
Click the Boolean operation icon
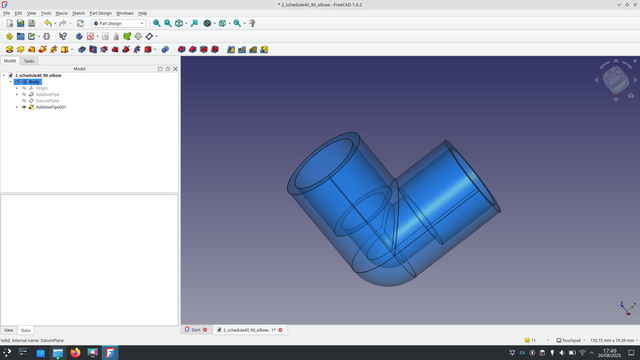[x=165, y=49]
